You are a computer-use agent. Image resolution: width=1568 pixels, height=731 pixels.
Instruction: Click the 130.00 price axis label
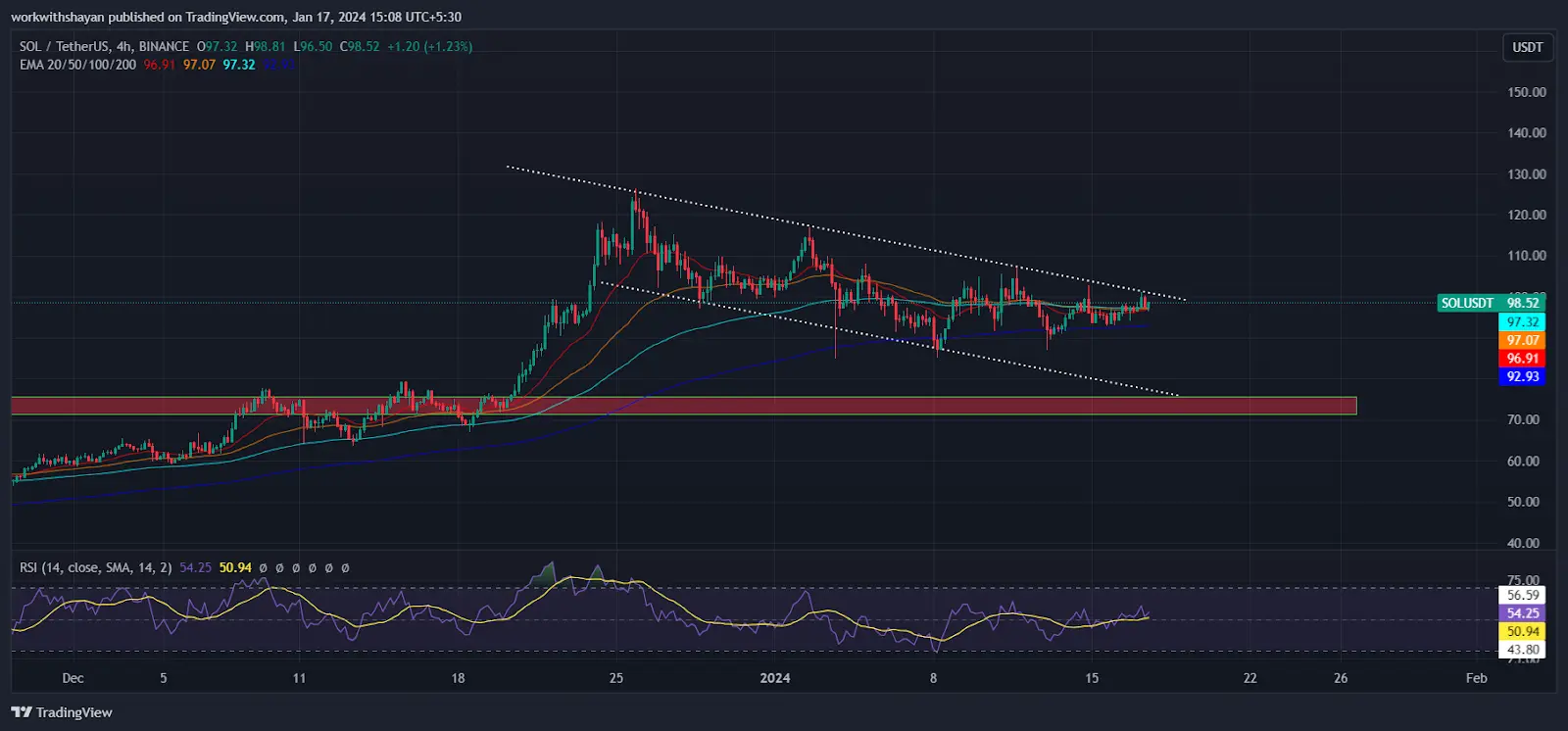pos(1527,174)
